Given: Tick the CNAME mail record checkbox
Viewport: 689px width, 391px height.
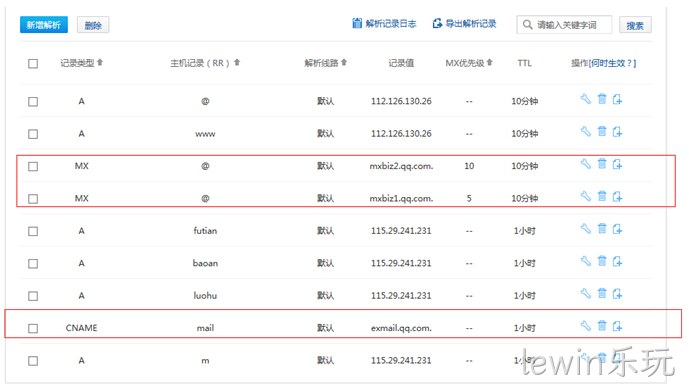Looking at the screenshot, I should (33, 328).
